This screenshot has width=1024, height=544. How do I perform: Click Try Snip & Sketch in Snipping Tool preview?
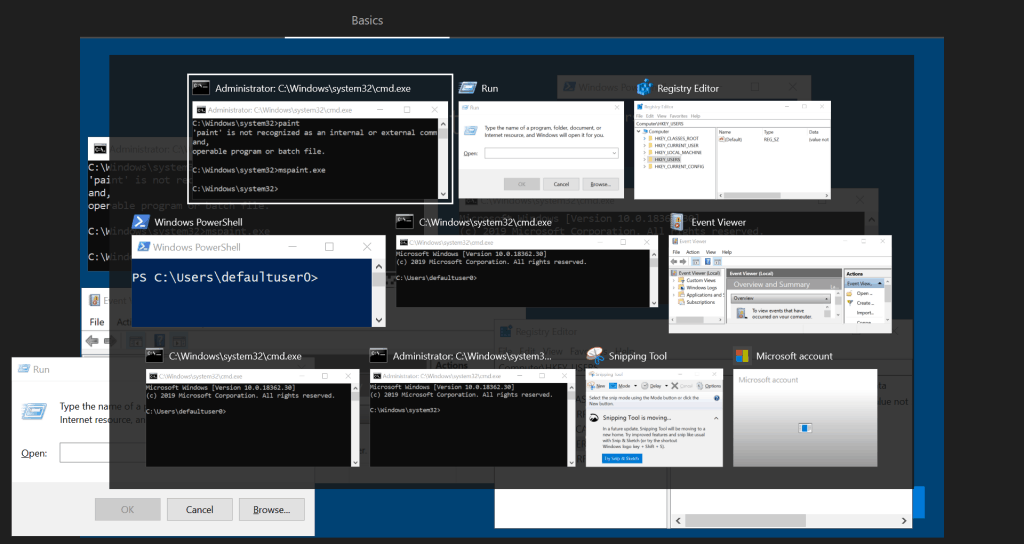point(622,458)
